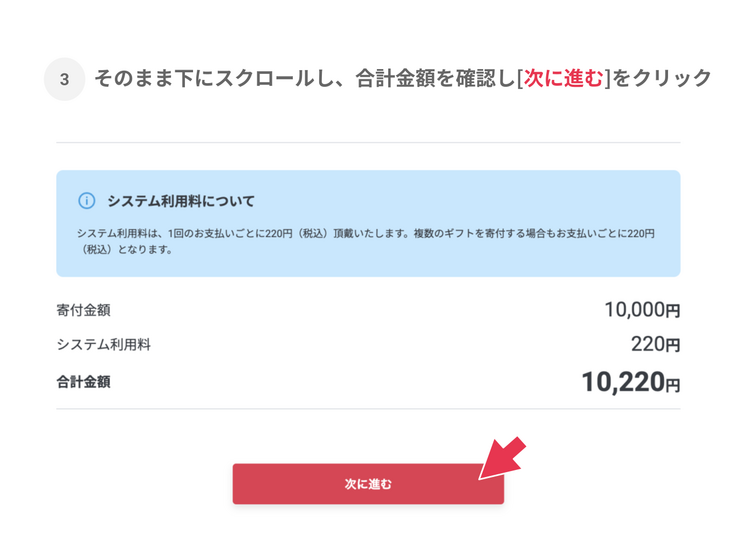Click the blue info circle icon

pyautogui.click(x=86, y=201)
